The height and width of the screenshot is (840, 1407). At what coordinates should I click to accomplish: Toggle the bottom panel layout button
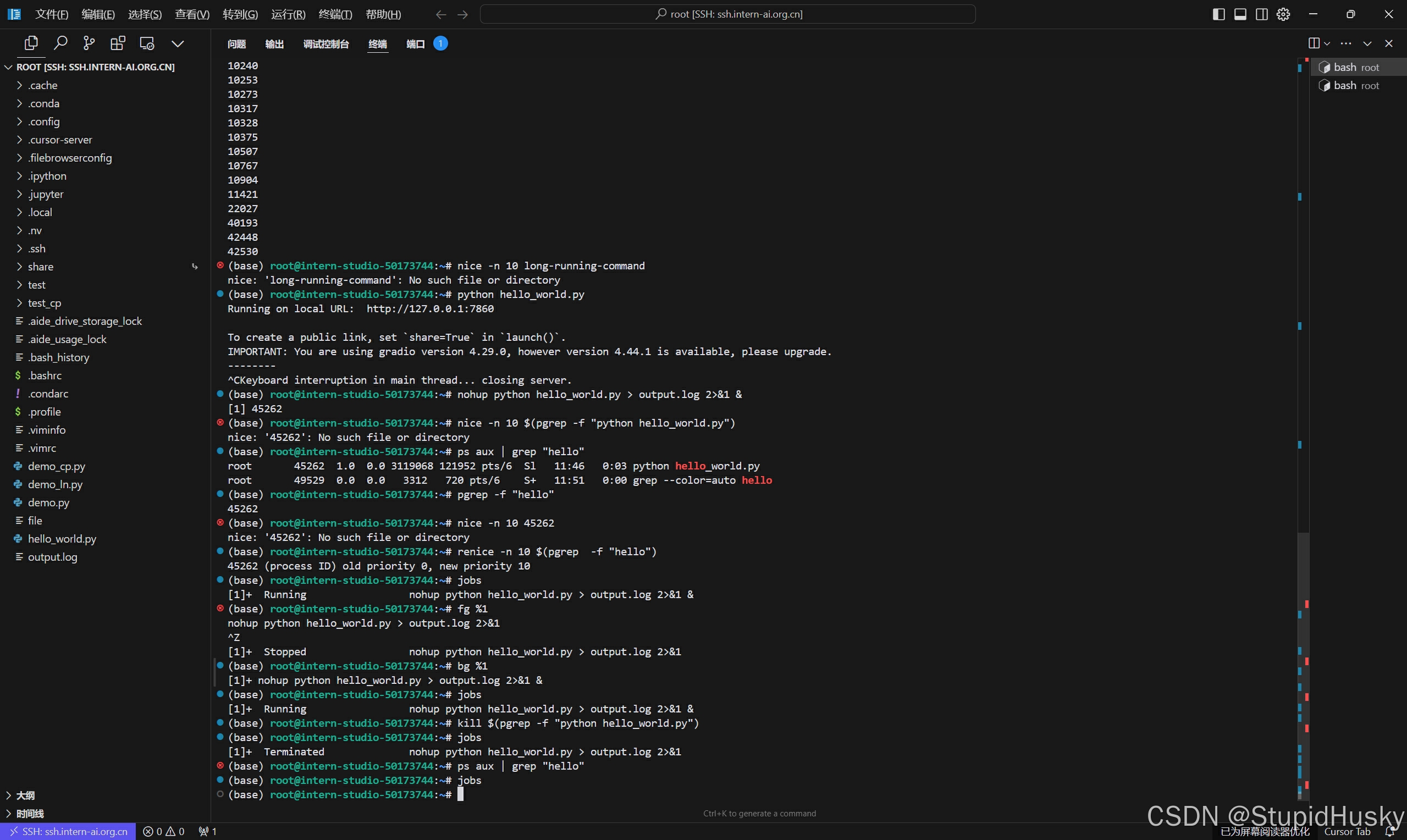tap(1240, 14)
